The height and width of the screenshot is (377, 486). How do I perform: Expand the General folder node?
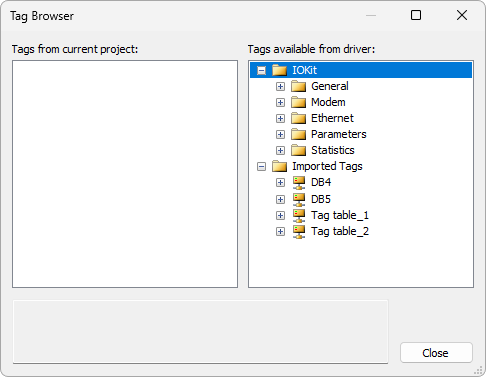point(280,86)
